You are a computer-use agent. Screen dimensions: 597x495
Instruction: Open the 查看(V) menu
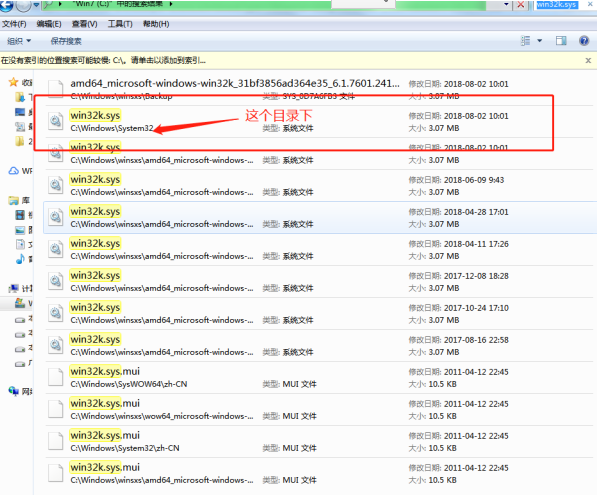pyautogui.click(x=85, y=24)
